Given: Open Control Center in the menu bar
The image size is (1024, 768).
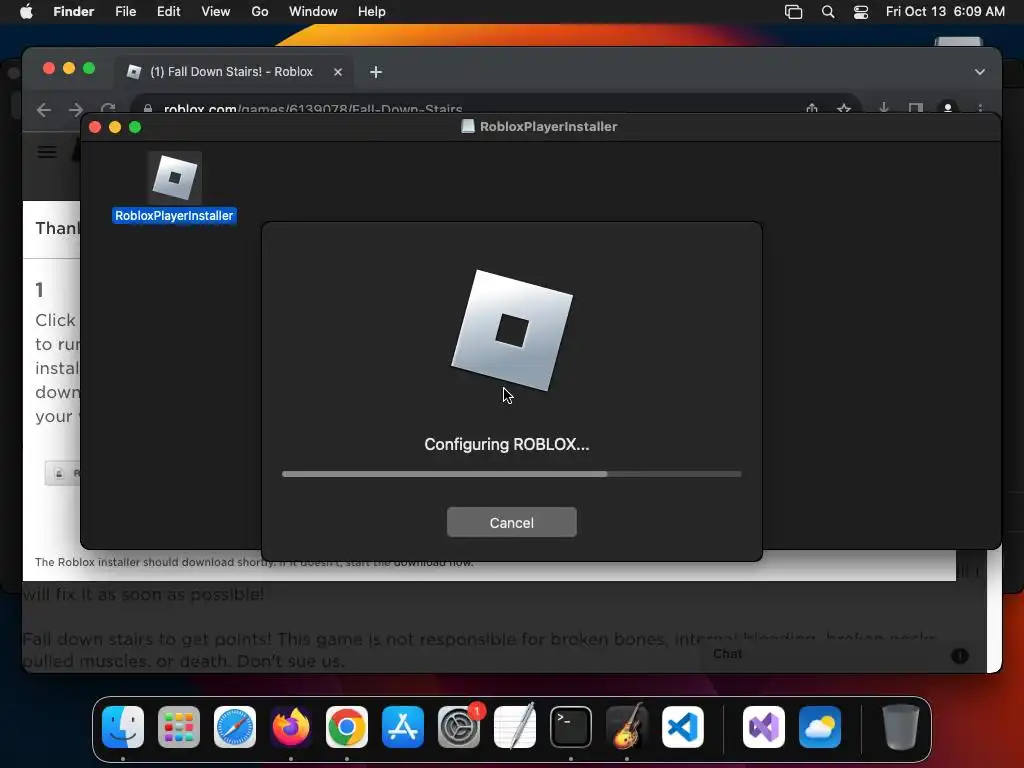Looking at the screenshot, I should (x=861, y=12).
